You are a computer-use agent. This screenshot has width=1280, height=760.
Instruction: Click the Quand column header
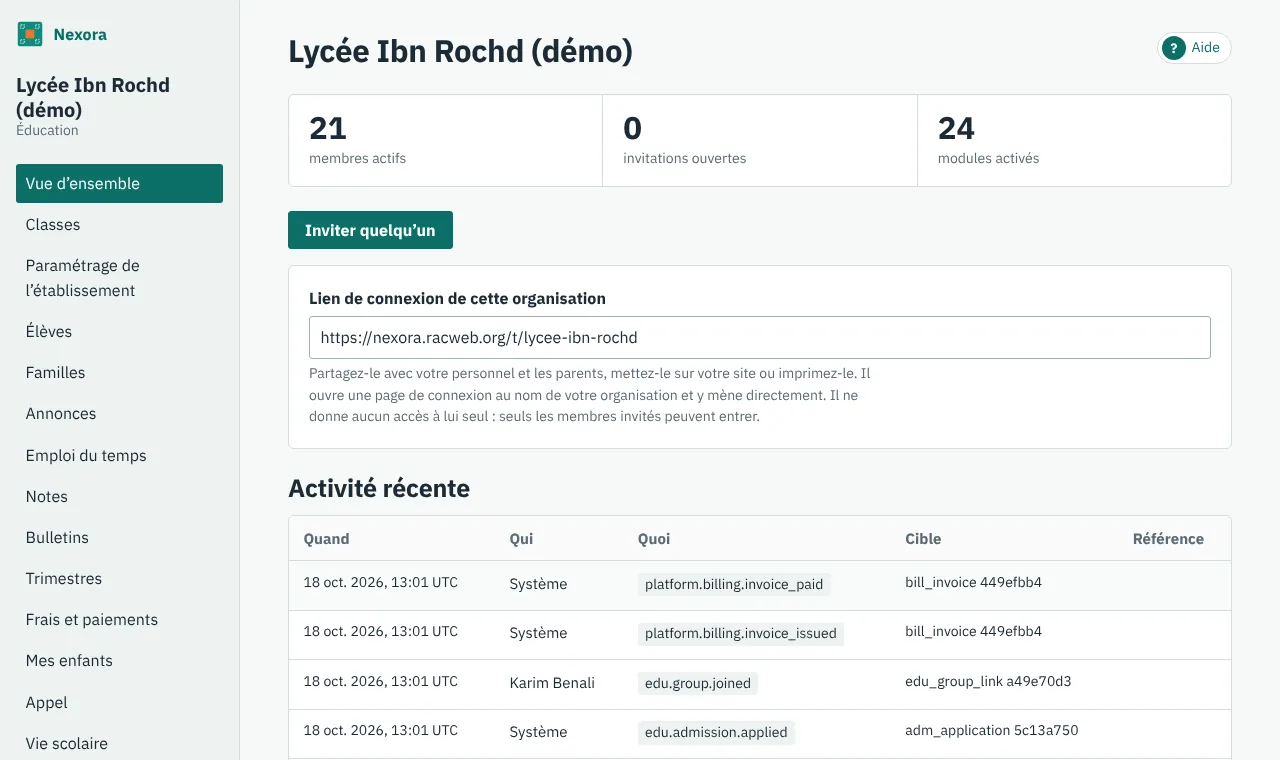pyautogui.click(x=326, y=538)
